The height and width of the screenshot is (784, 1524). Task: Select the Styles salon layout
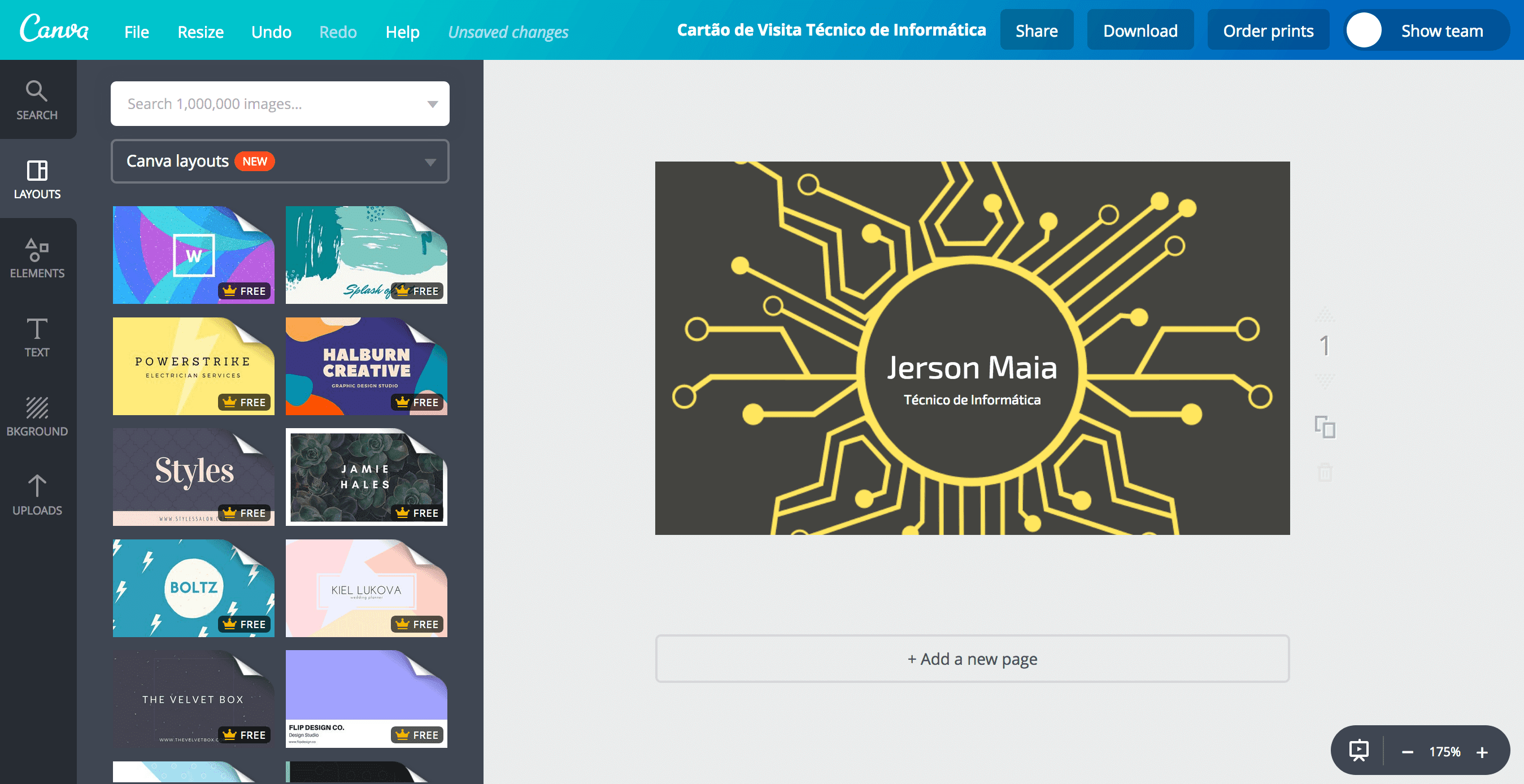[193, 476]
